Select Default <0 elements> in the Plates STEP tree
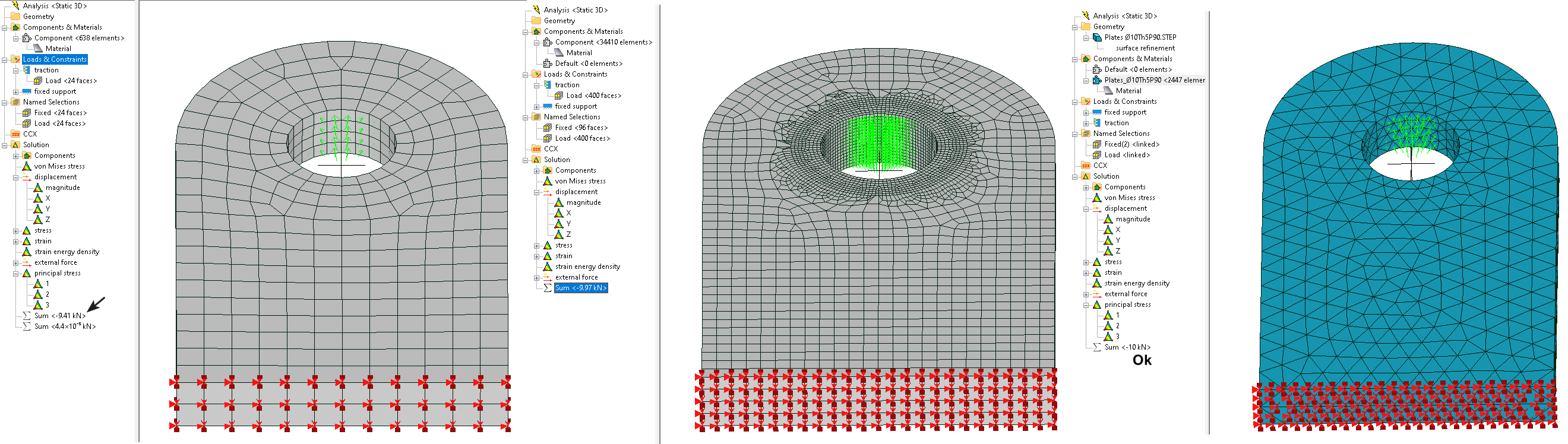This screenshot has width=1568, height=444. tap(1137, 69)
